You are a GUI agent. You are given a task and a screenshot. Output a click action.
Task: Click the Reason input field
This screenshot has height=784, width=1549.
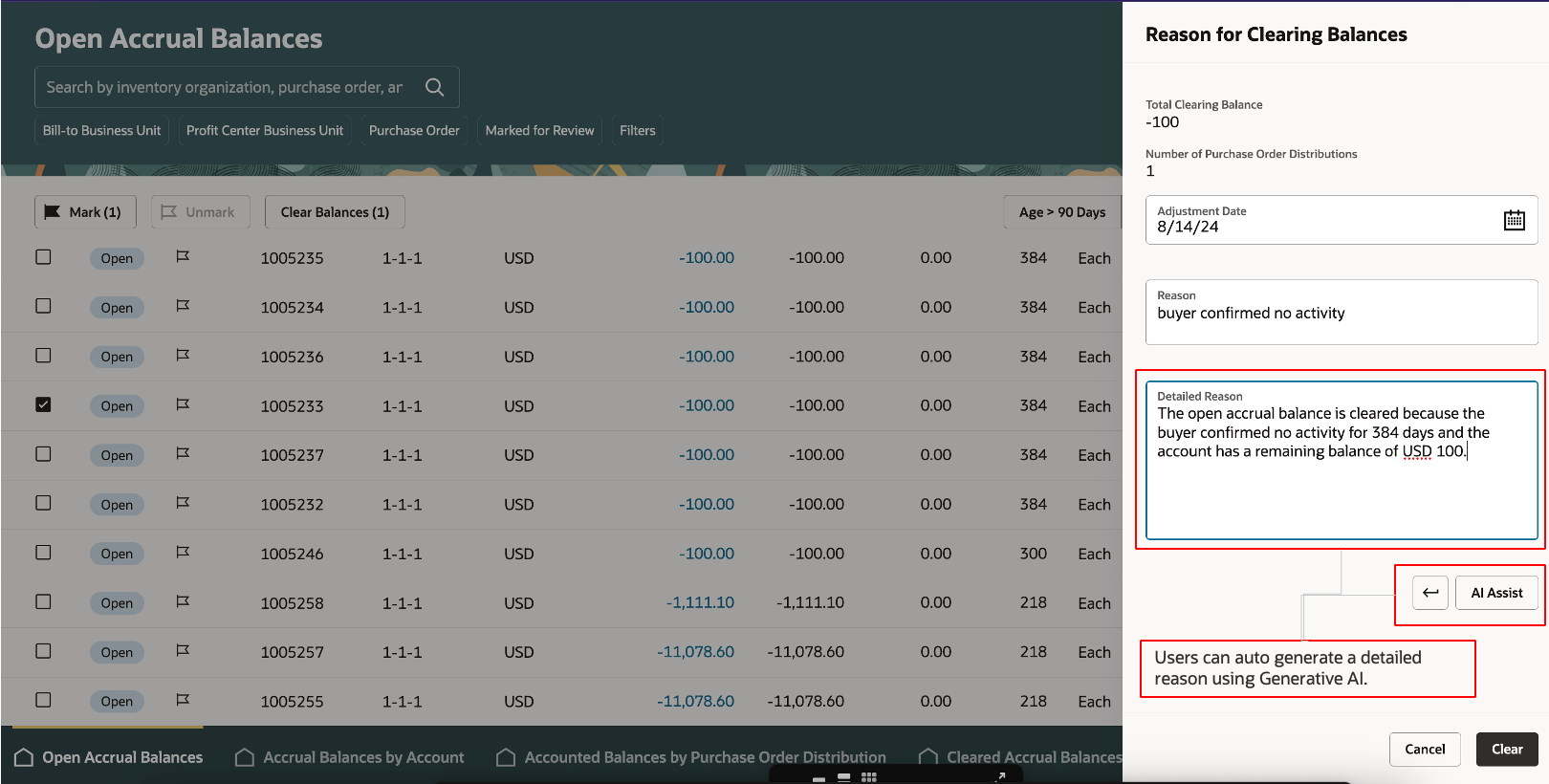click(1342, 312)
